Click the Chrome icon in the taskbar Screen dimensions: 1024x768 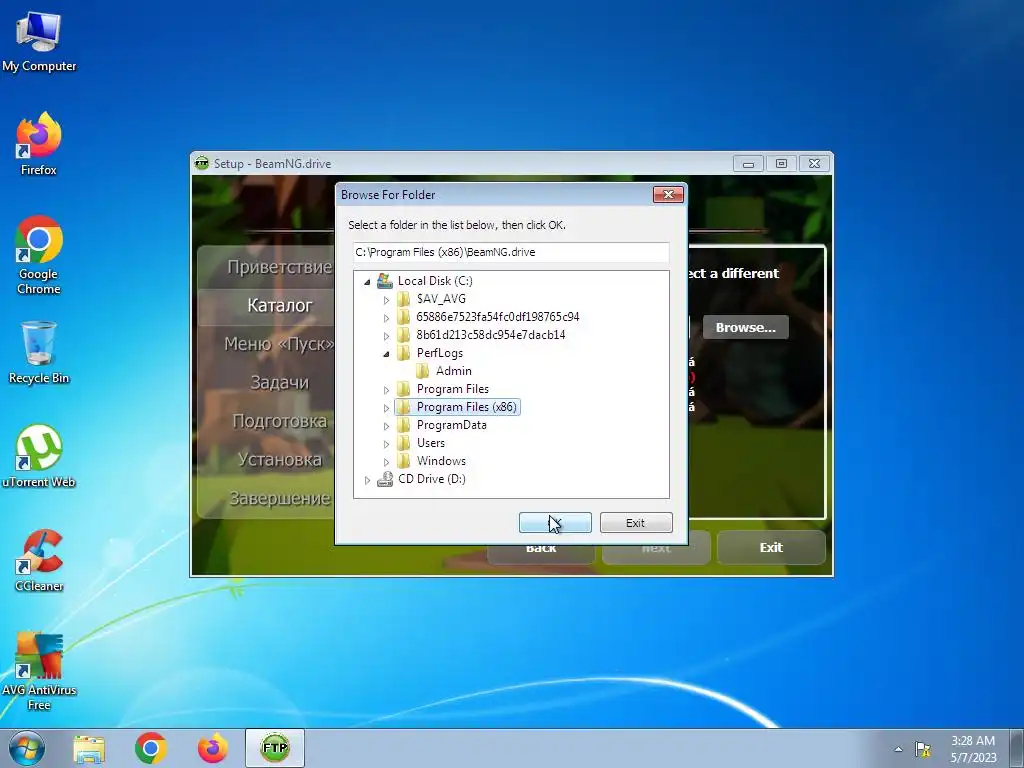tap(151, 748)
